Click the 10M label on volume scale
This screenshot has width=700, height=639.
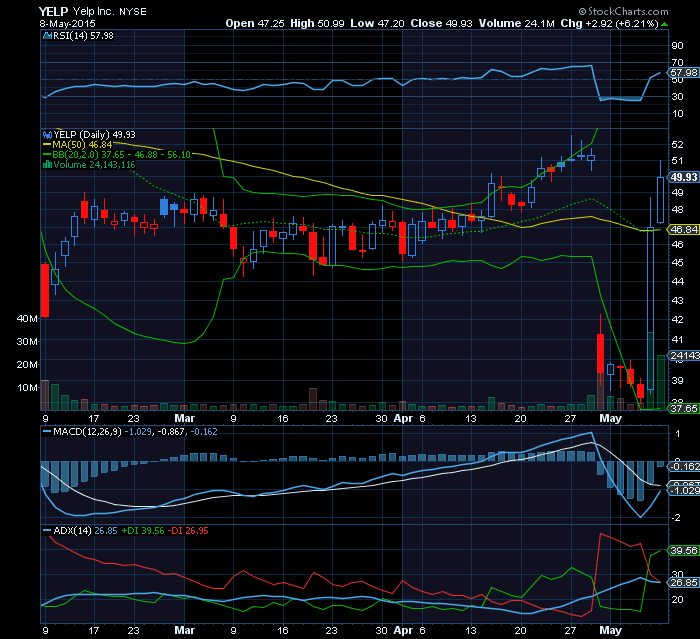pos(27,388)
